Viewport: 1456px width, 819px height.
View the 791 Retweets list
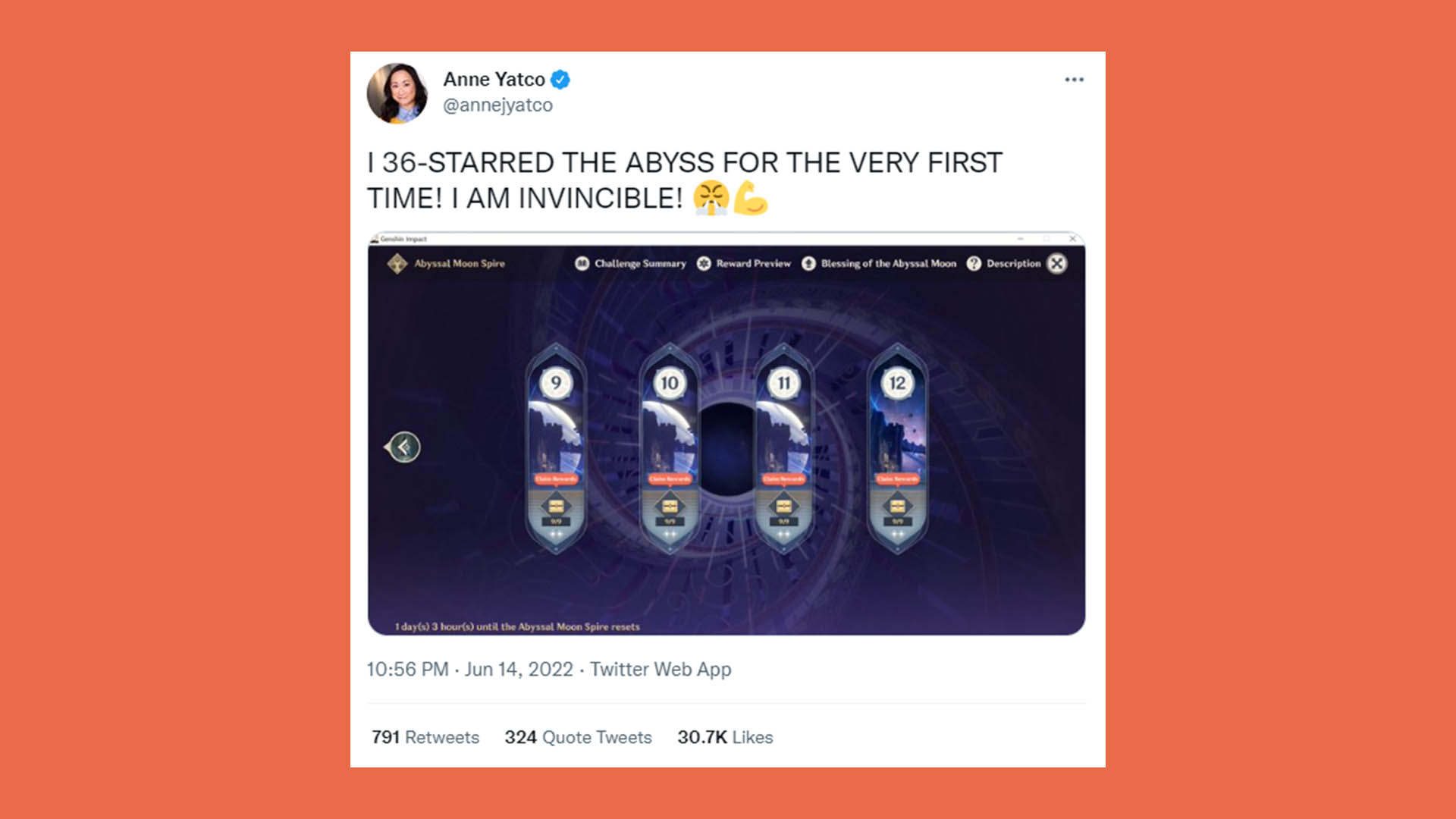[x=425, y=737]
